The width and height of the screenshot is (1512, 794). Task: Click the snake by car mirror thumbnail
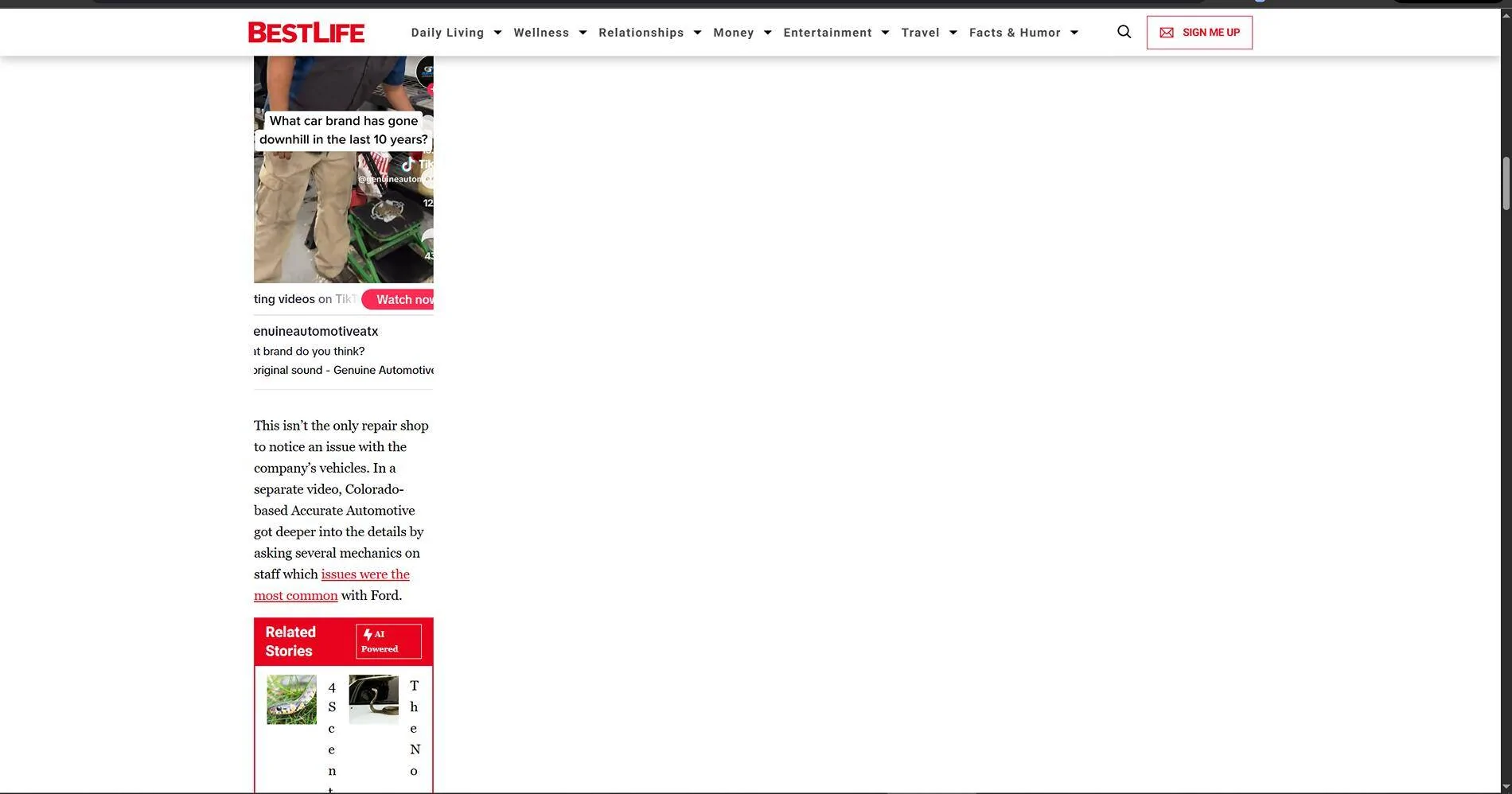[x=373, y=699]
